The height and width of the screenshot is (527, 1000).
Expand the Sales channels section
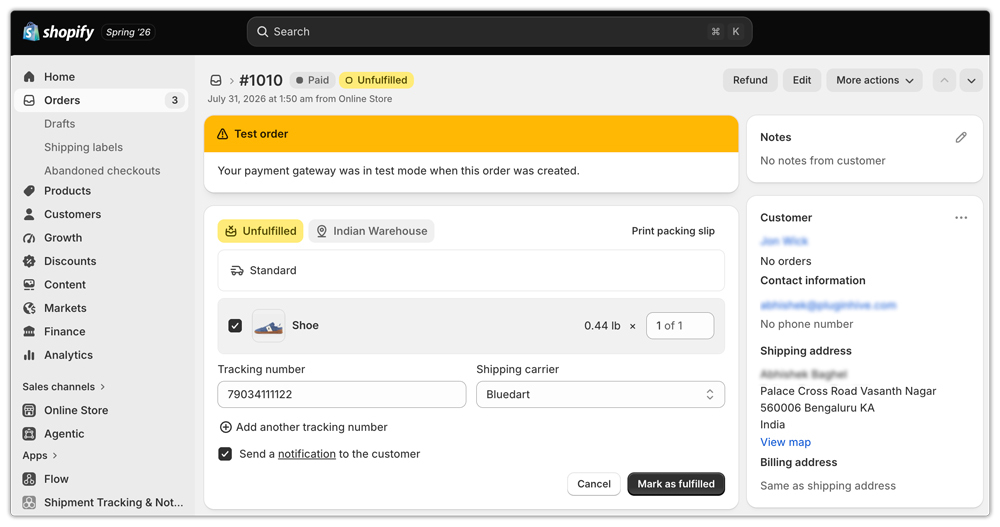(x=64, y=387)
